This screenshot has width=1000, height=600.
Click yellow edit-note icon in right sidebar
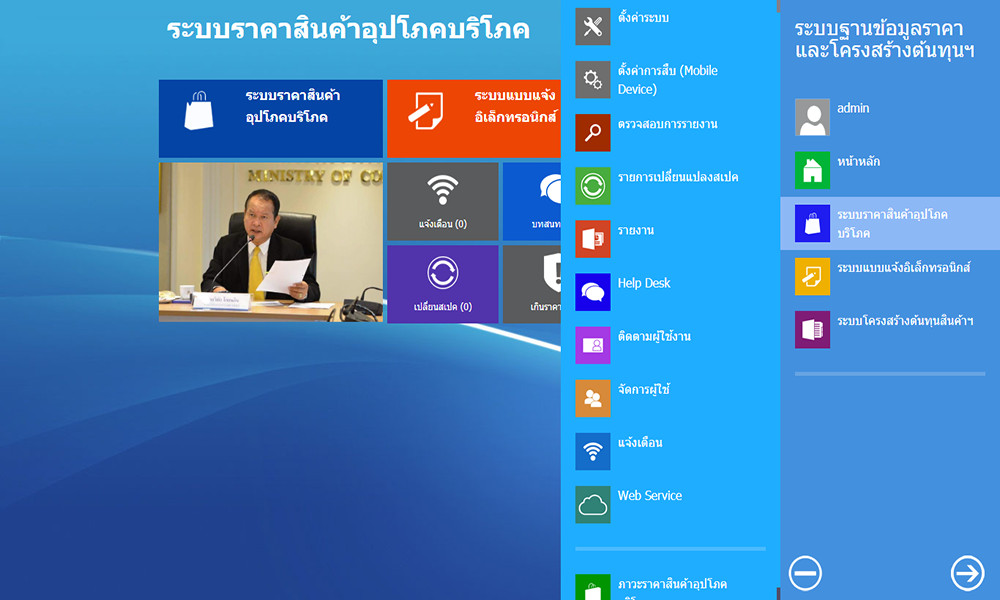(x=812, y=276)
